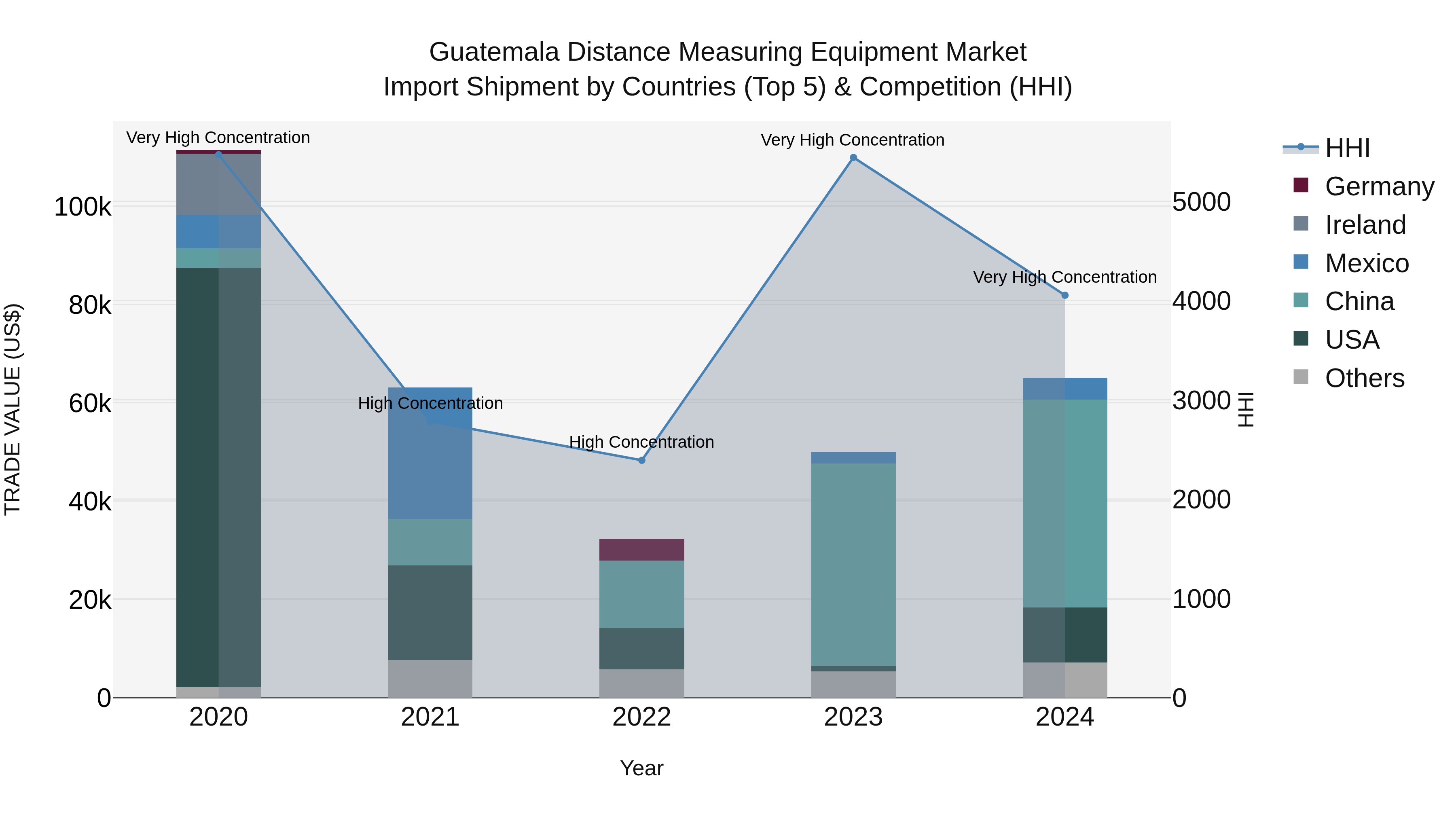Click the China bar segment in 2022
This screenshot has height=819, width=1456.
(641, 594)
